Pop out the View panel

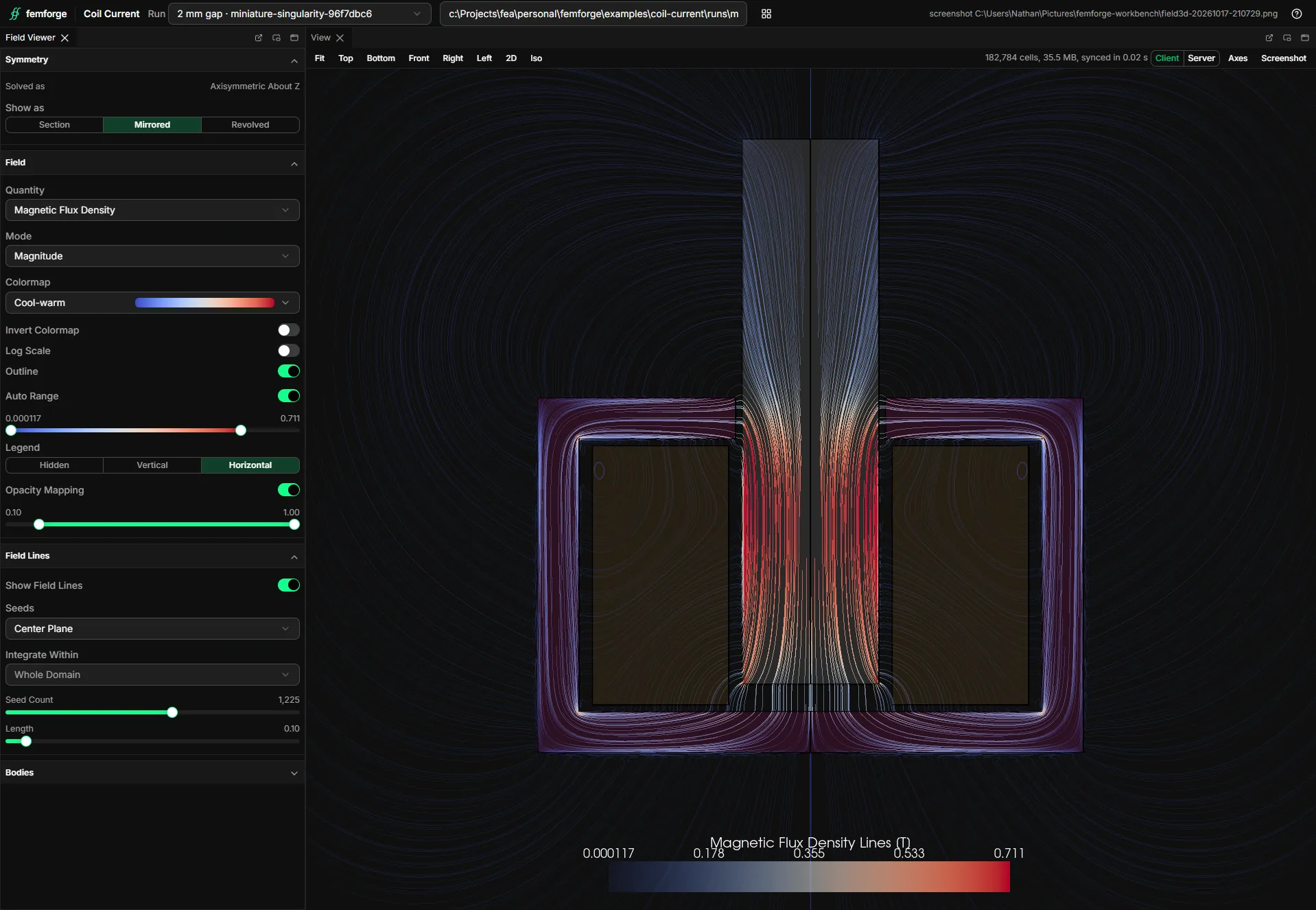pyautogui.click(x=1269, y=38)
